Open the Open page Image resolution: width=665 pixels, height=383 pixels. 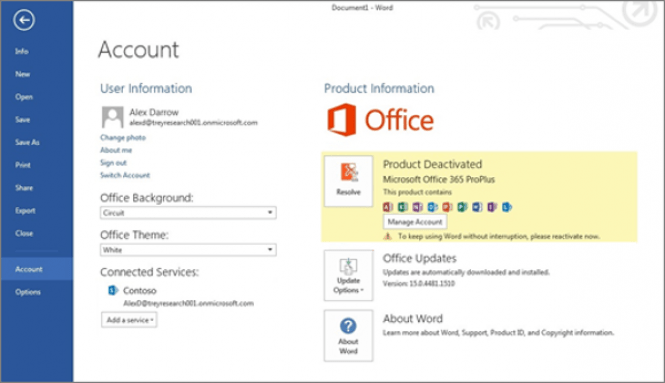point(24,97)
